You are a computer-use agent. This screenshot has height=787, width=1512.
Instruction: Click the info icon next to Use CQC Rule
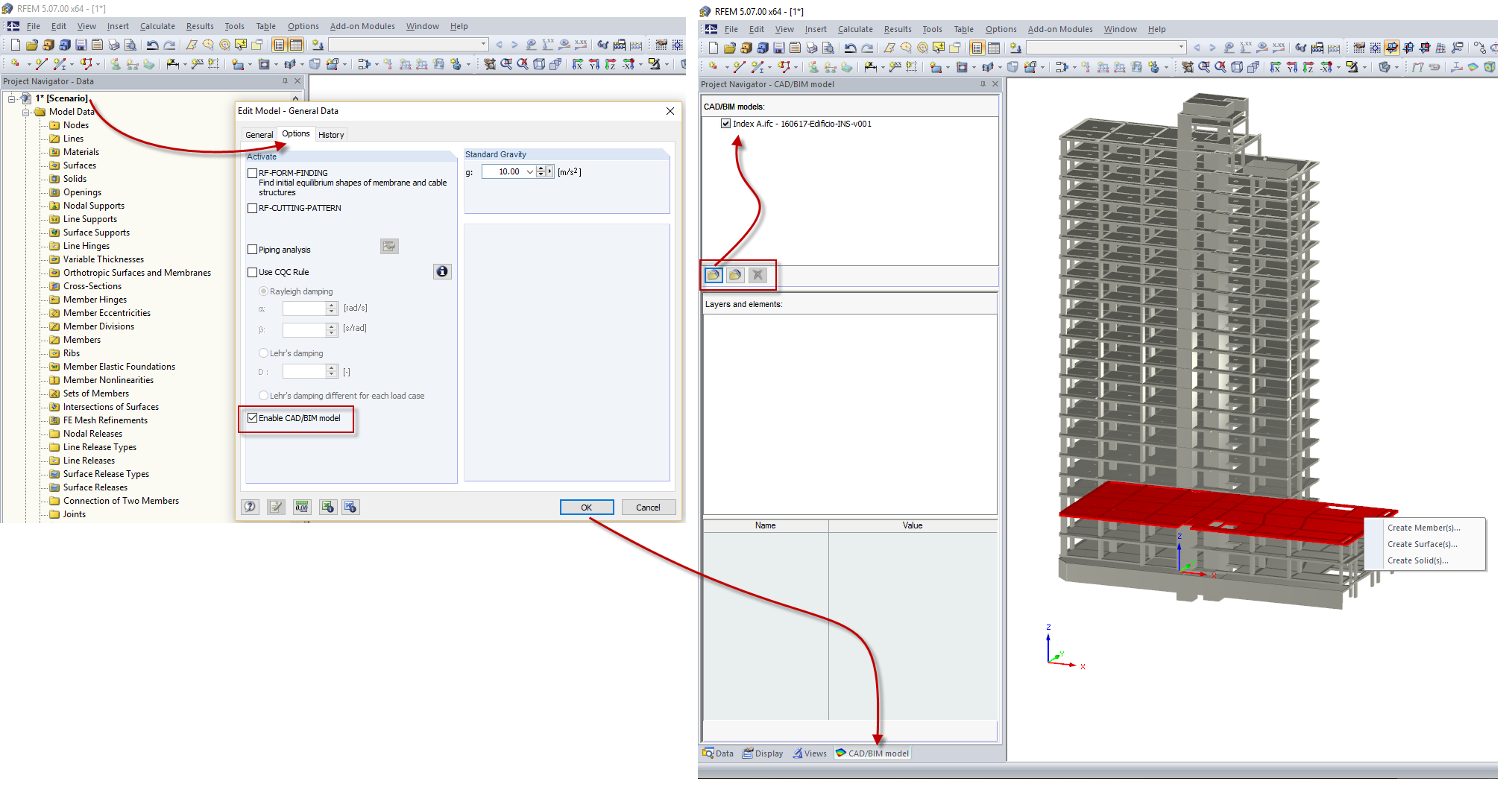coord(442,271)
